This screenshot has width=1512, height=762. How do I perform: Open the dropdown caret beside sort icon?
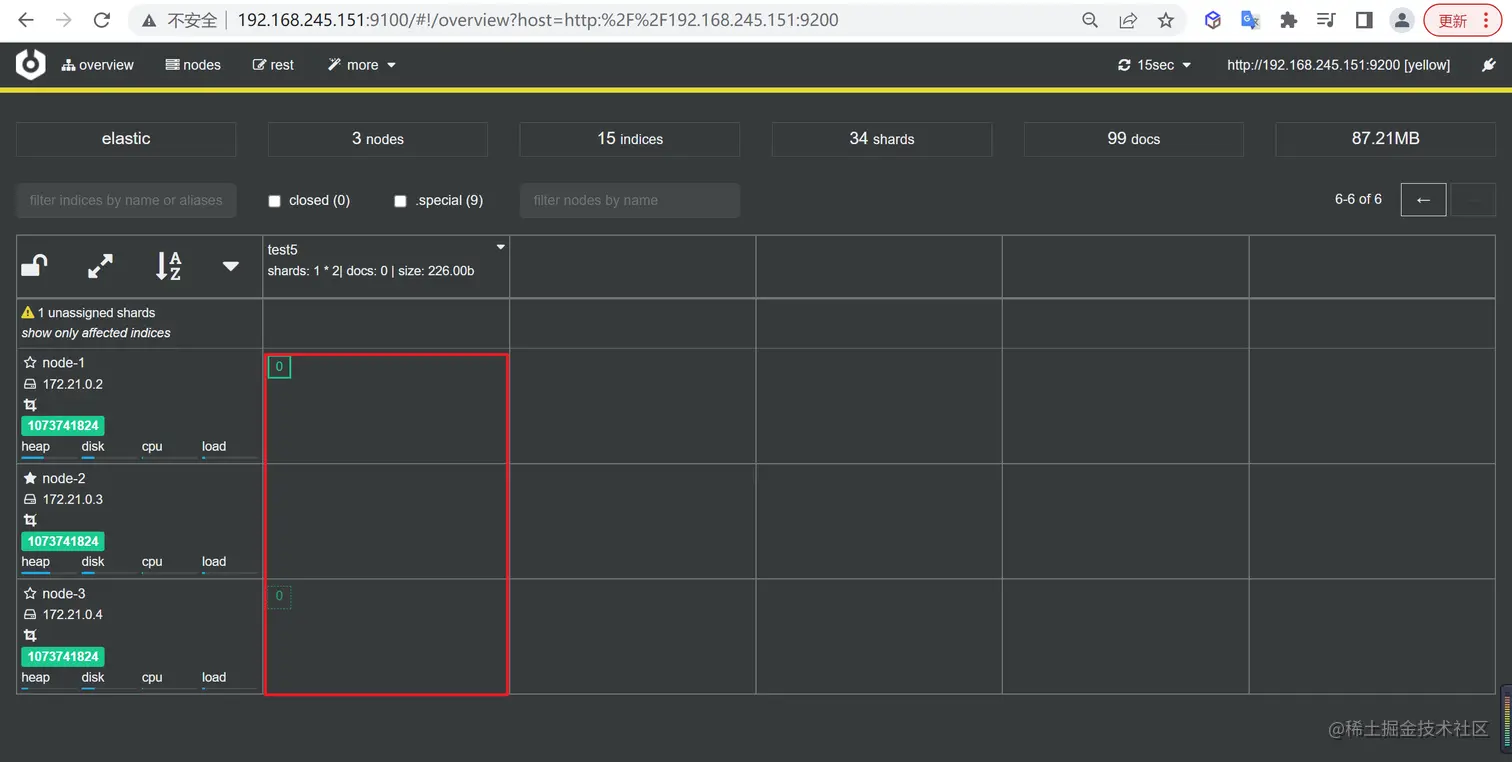click(231, 266)
